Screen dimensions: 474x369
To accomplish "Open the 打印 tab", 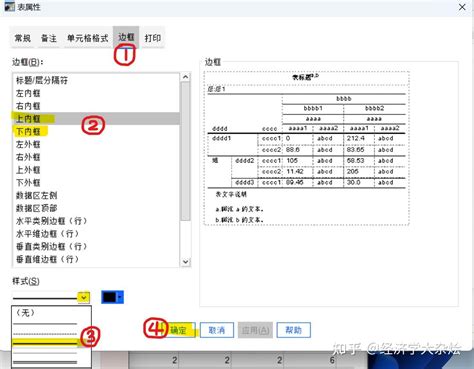I will pos(153,38).
